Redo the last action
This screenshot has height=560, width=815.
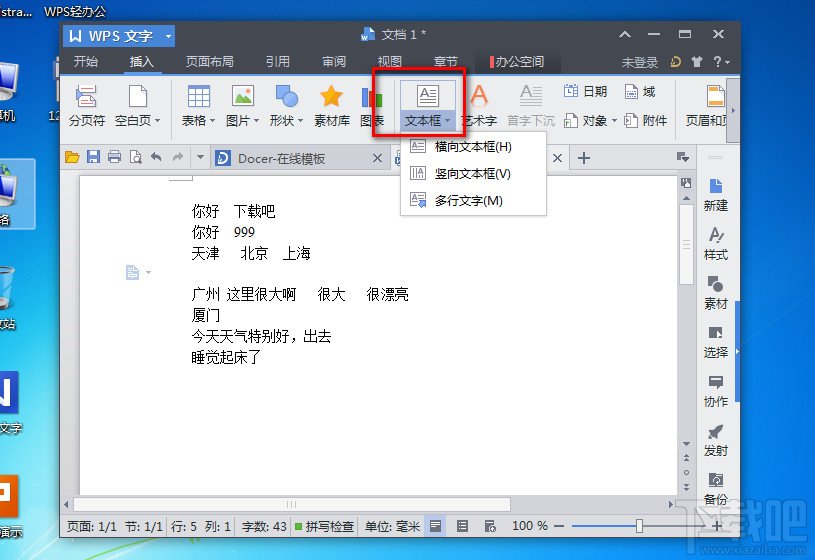coord(178,157)
